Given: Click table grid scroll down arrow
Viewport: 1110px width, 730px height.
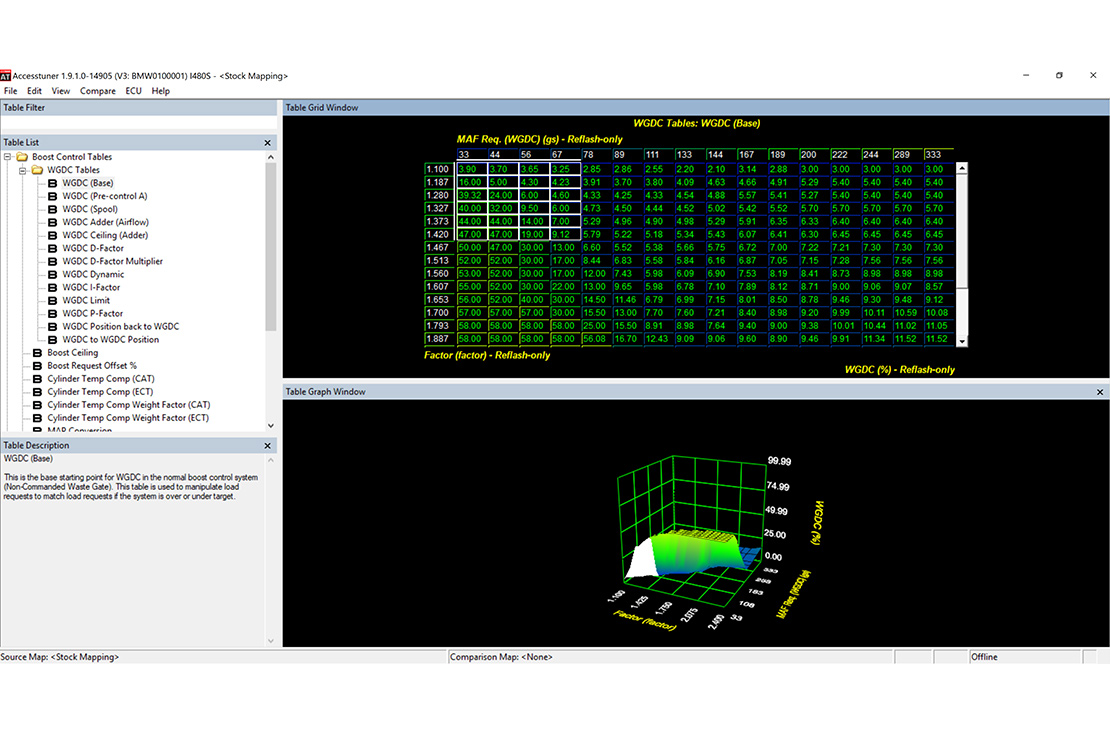Looking at the screenshot, I should pyautogui.click(x=961, y=341).
